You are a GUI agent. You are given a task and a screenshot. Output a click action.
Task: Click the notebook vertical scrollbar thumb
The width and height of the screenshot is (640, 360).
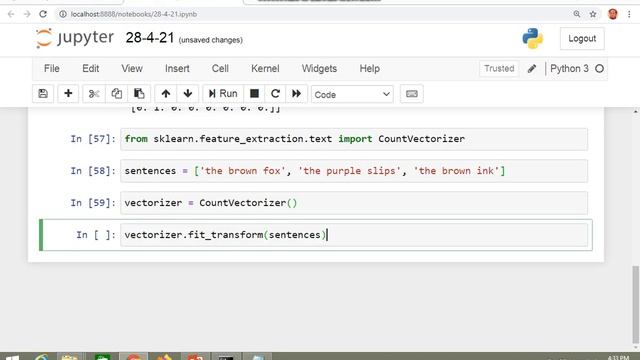pos(636,304)
